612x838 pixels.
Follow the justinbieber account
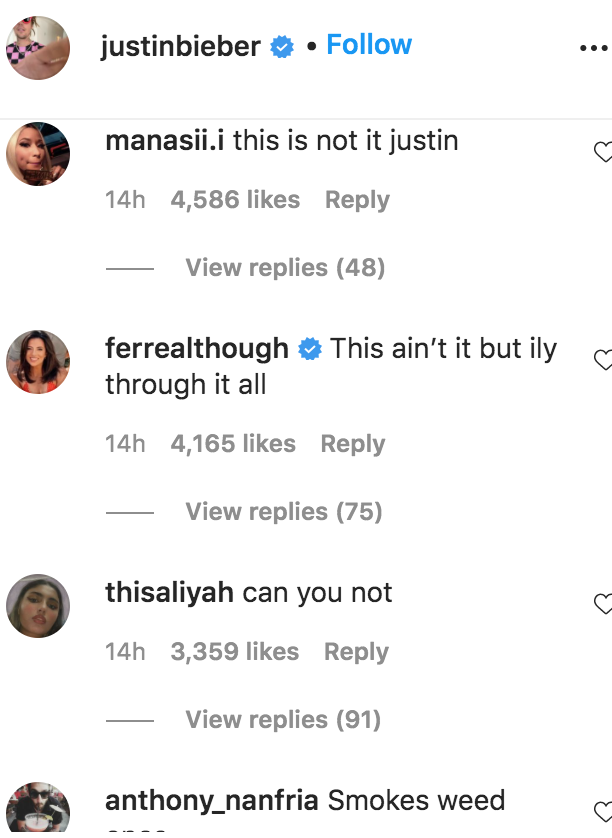point(369,44)
